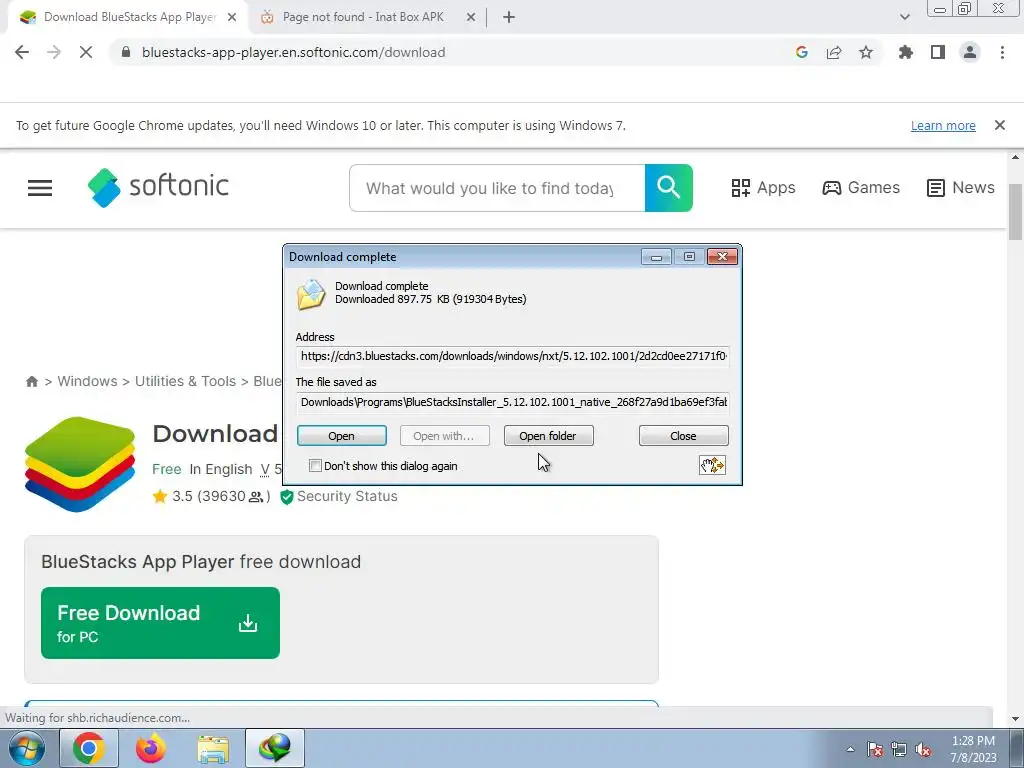The height and width of the screenshot is (768, 1024).
Task: Click Open folder in the Download complete dialog
Action: (x=548, y=436)
